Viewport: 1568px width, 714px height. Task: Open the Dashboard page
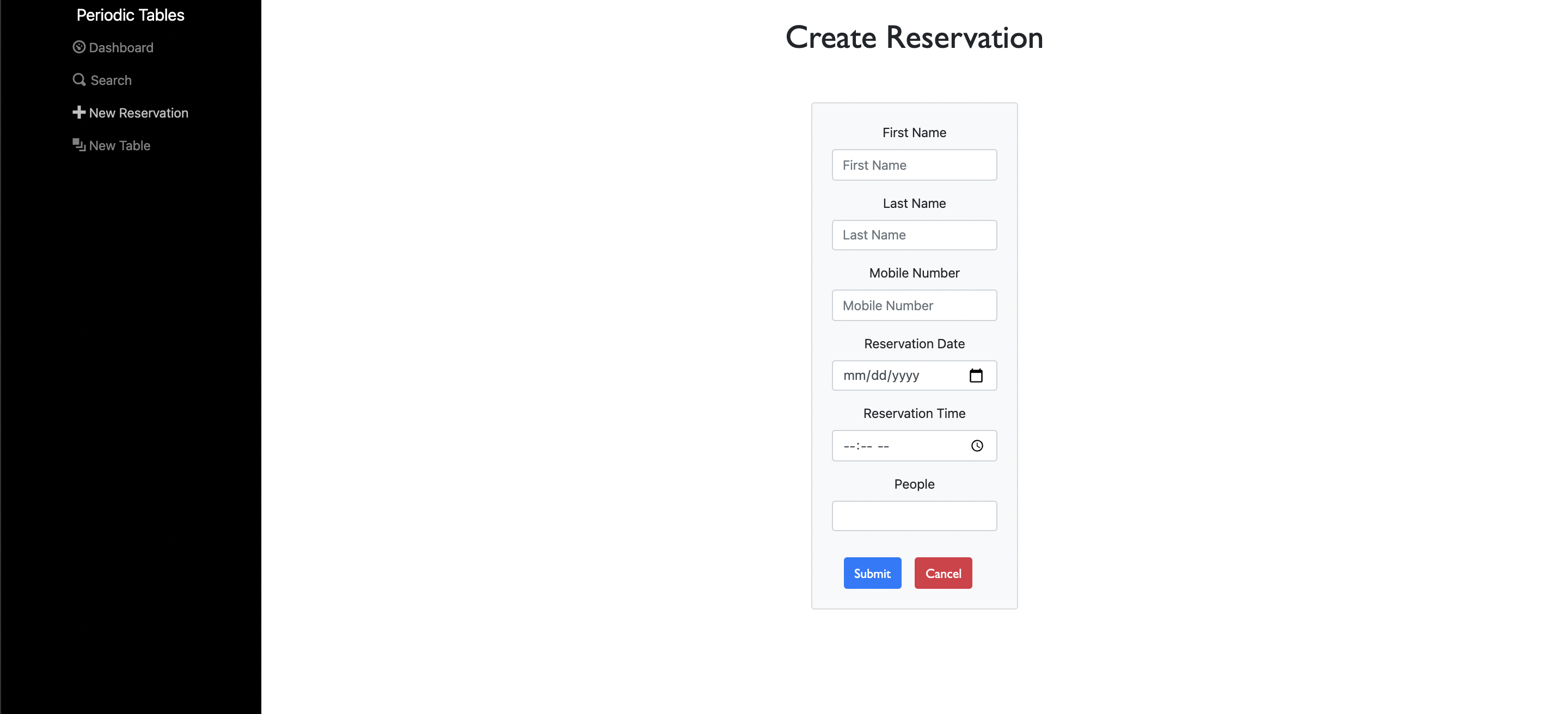[x=121, y=47]
